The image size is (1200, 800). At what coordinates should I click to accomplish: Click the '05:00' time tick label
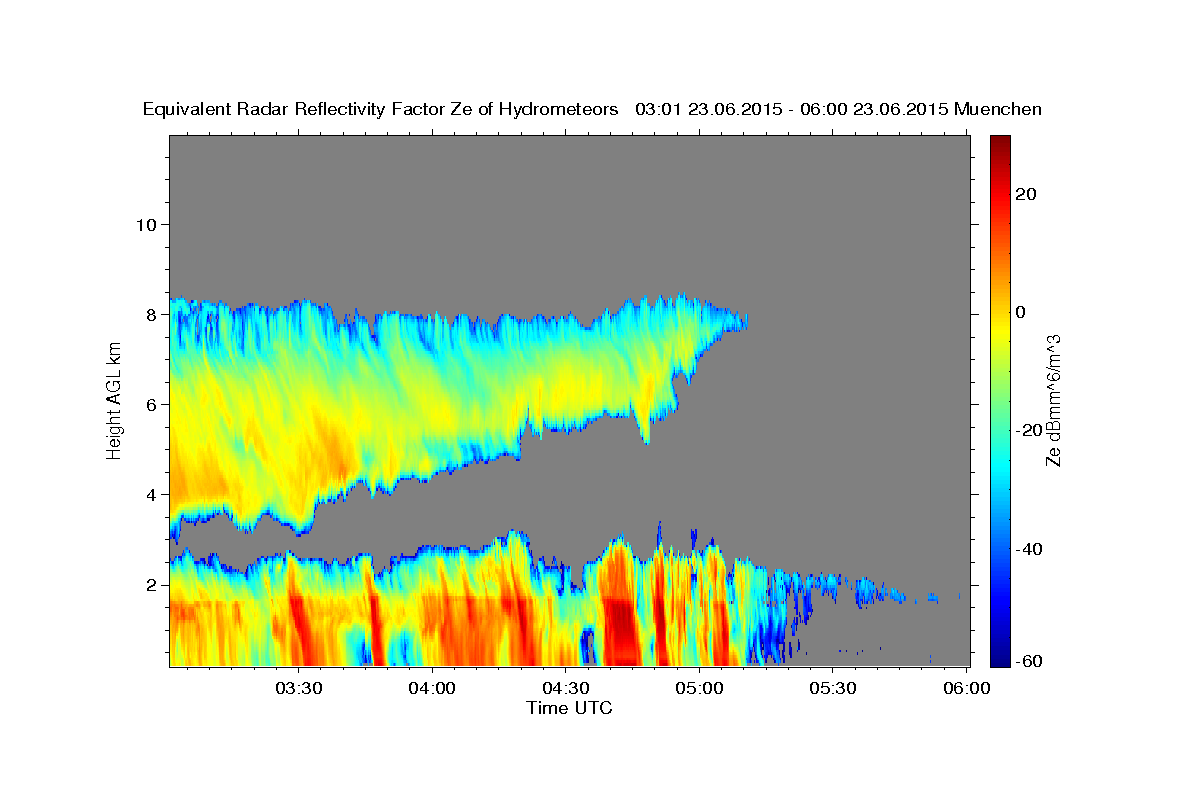coord(699,689)
